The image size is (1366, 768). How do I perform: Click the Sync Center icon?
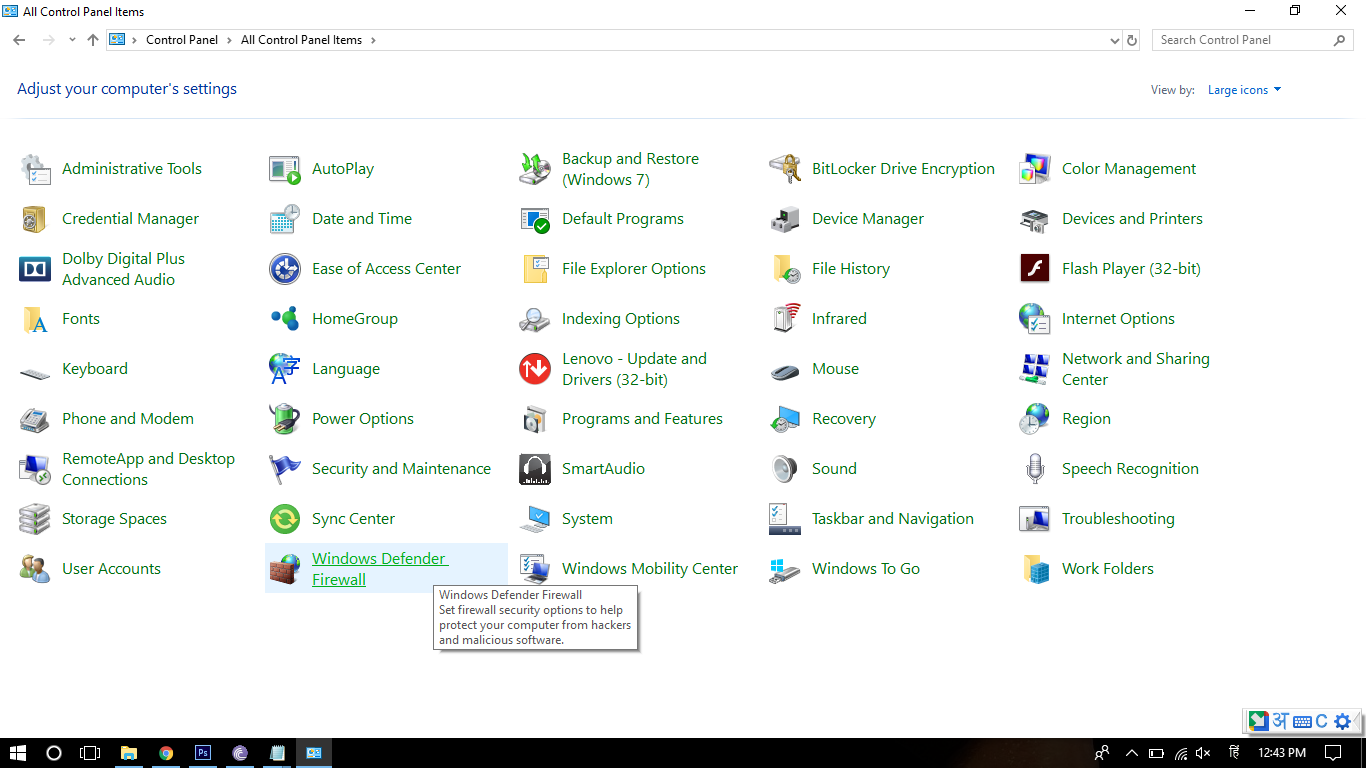point(285,519)
